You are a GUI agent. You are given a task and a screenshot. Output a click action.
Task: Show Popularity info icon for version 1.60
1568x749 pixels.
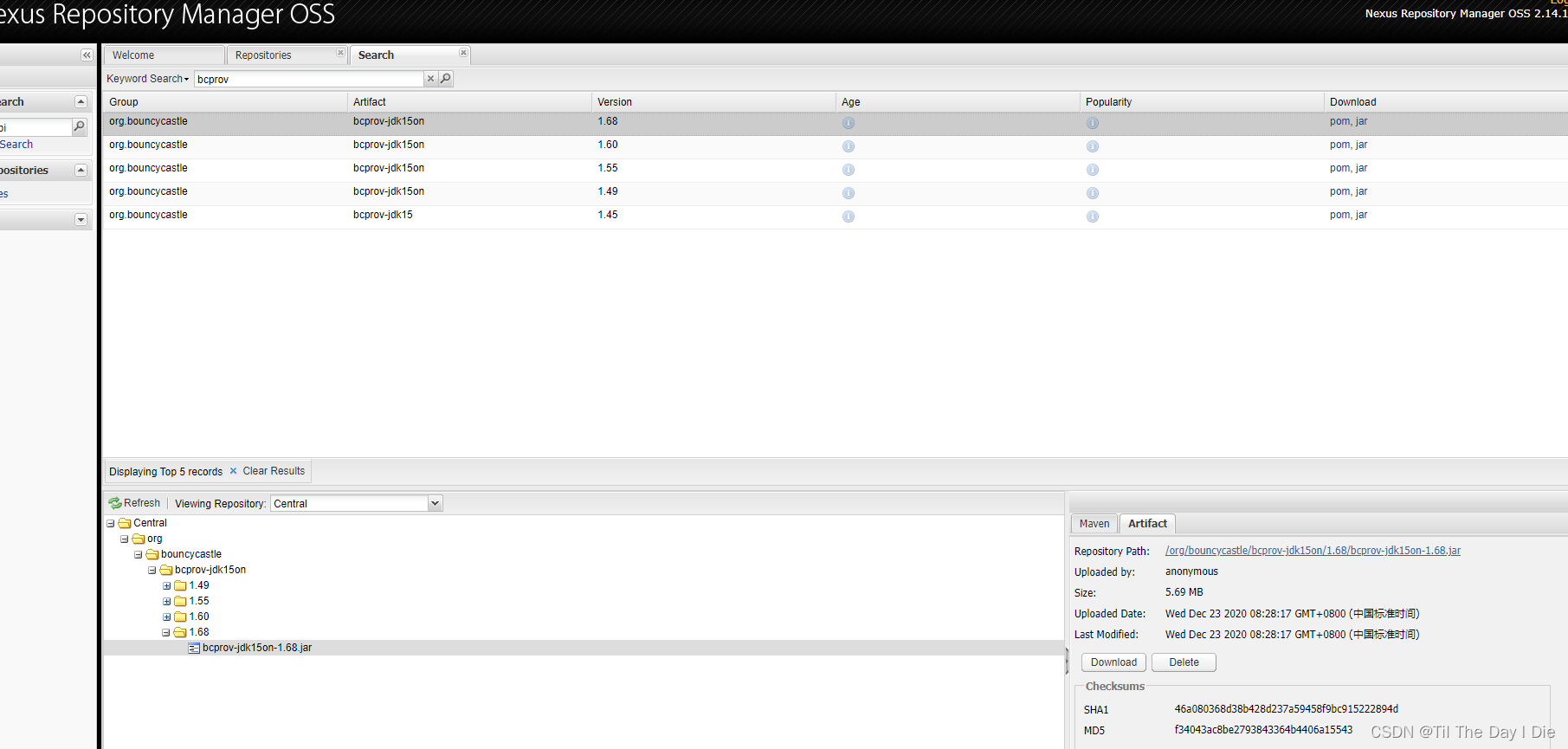coord(1093,146)
